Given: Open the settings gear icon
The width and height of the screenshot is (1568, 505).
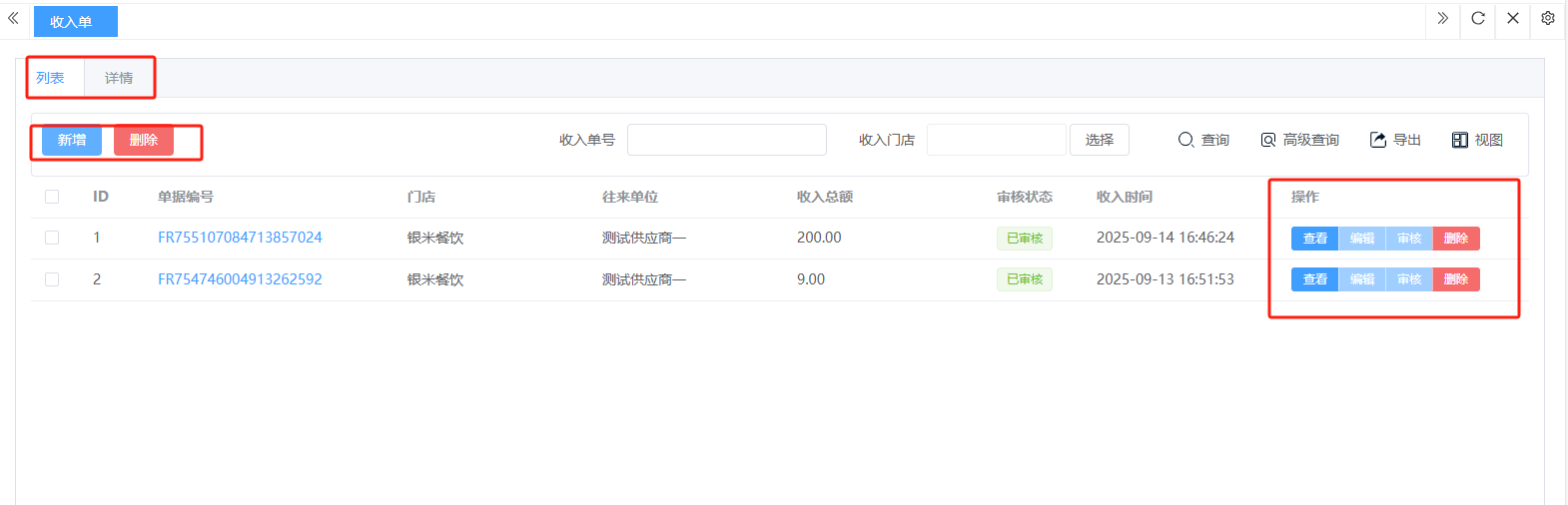Looking at the screenshot, I should coord(1547,18).
